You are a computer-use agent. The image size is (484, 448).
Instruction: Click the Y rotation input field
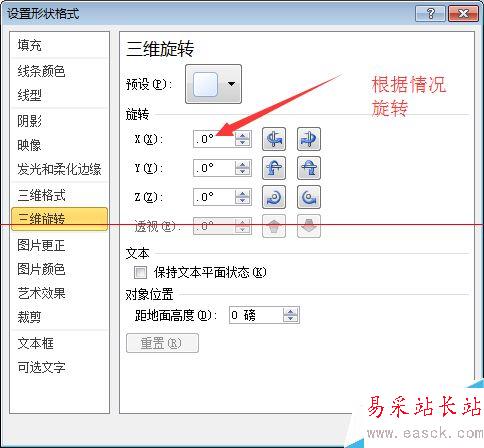214,168
